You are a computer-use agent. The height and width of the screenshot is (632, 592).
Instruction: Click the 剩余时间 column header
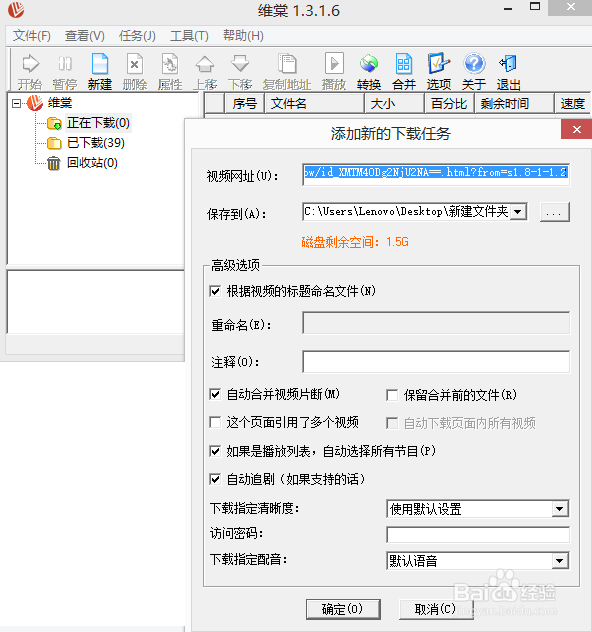tap(515, 104)
